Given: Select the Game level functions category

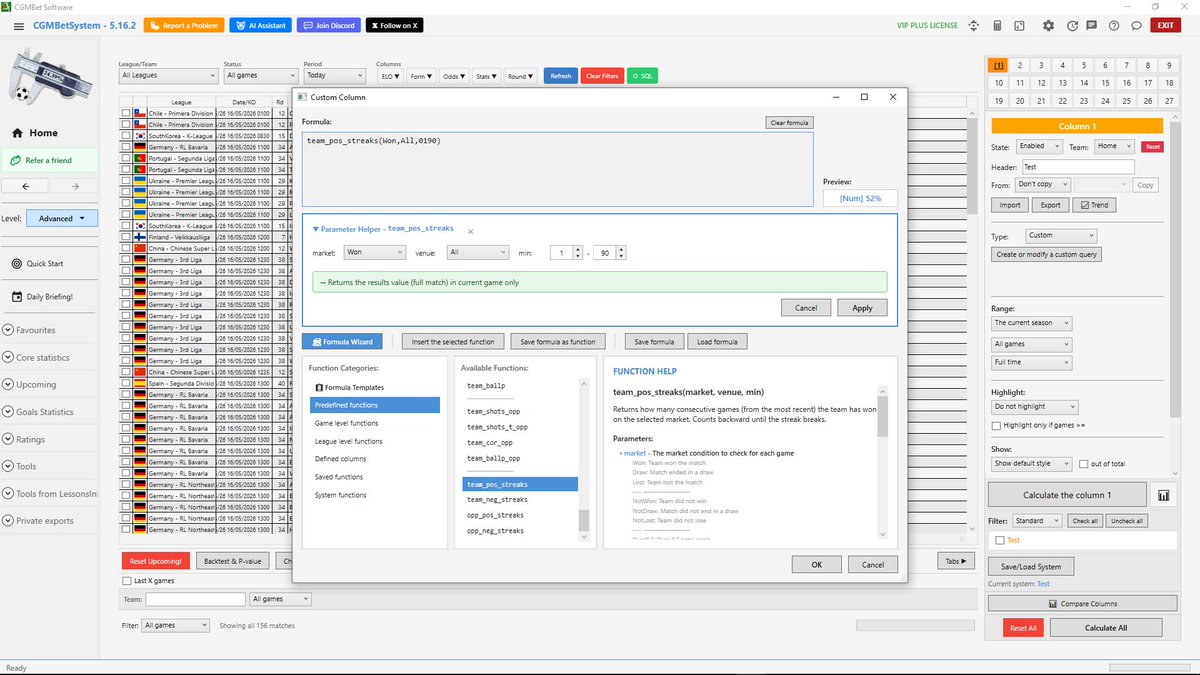Looking at the screenshot, I should 346,423.
